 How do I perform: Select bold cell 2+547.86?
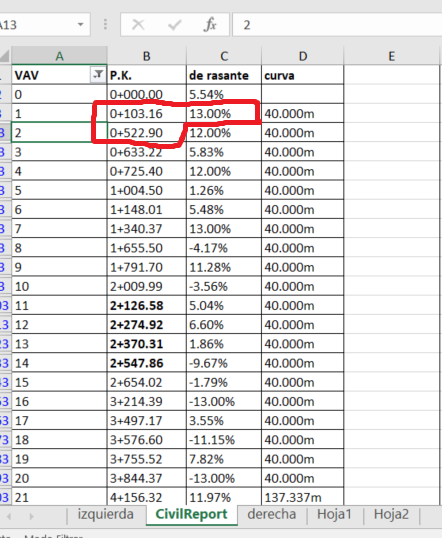(x=147, y=363)
